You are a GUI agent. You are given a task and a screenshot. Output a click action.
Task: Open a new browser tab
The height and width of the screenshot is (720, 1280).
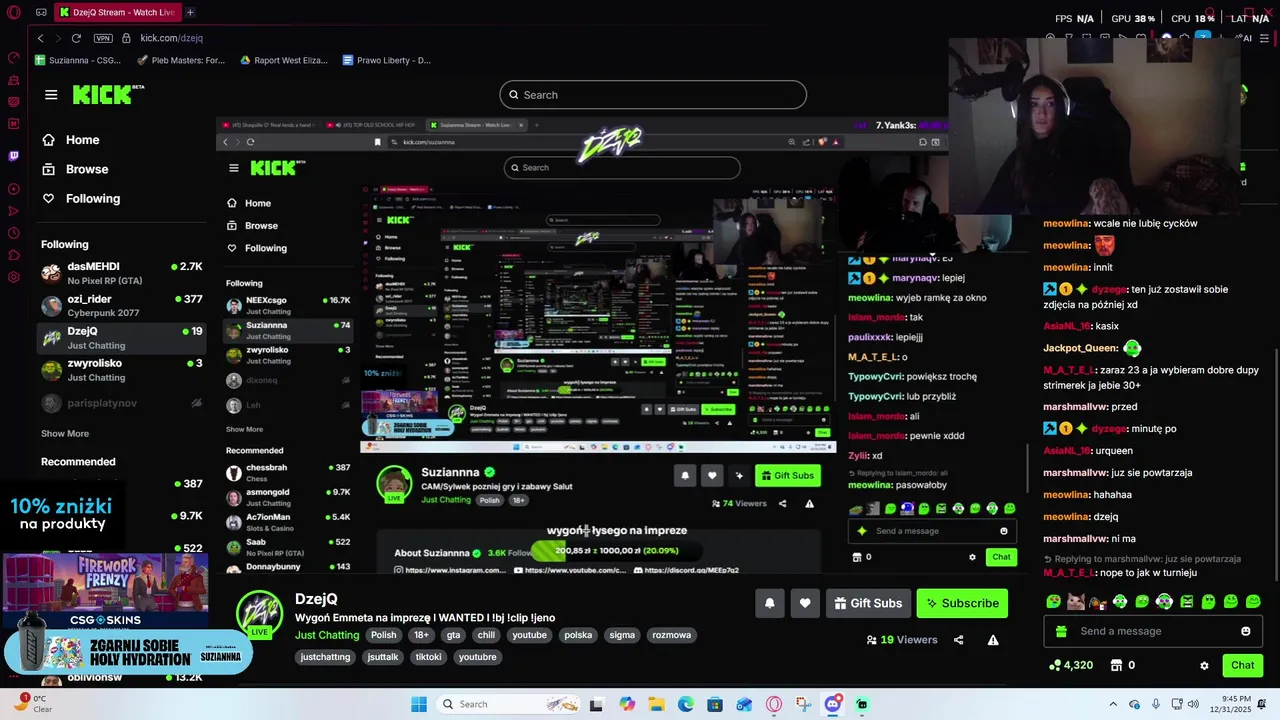pyautogui.click(x=190, y=12)
